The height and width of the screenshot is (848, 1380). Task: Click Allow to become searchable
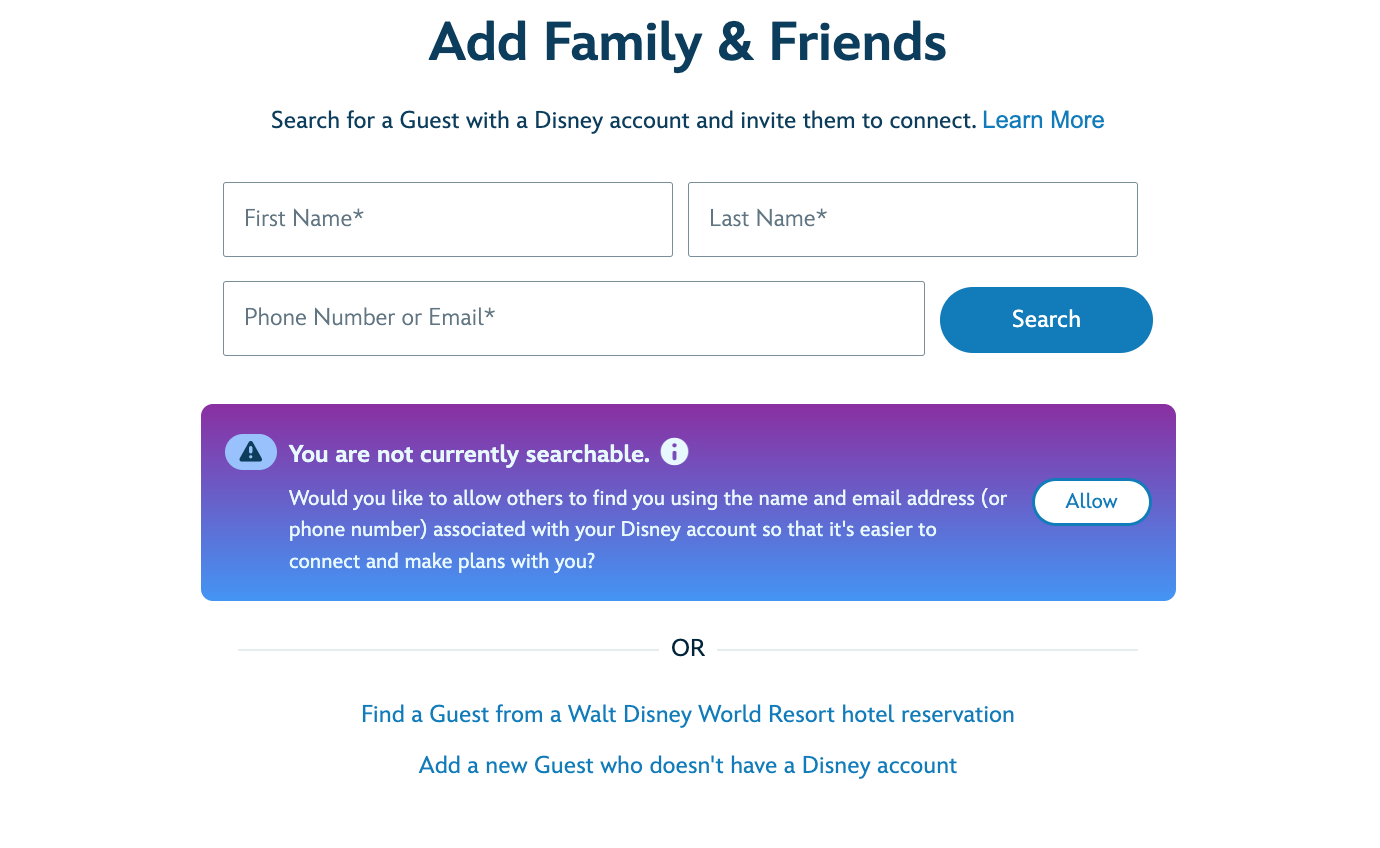point(1091,502)
